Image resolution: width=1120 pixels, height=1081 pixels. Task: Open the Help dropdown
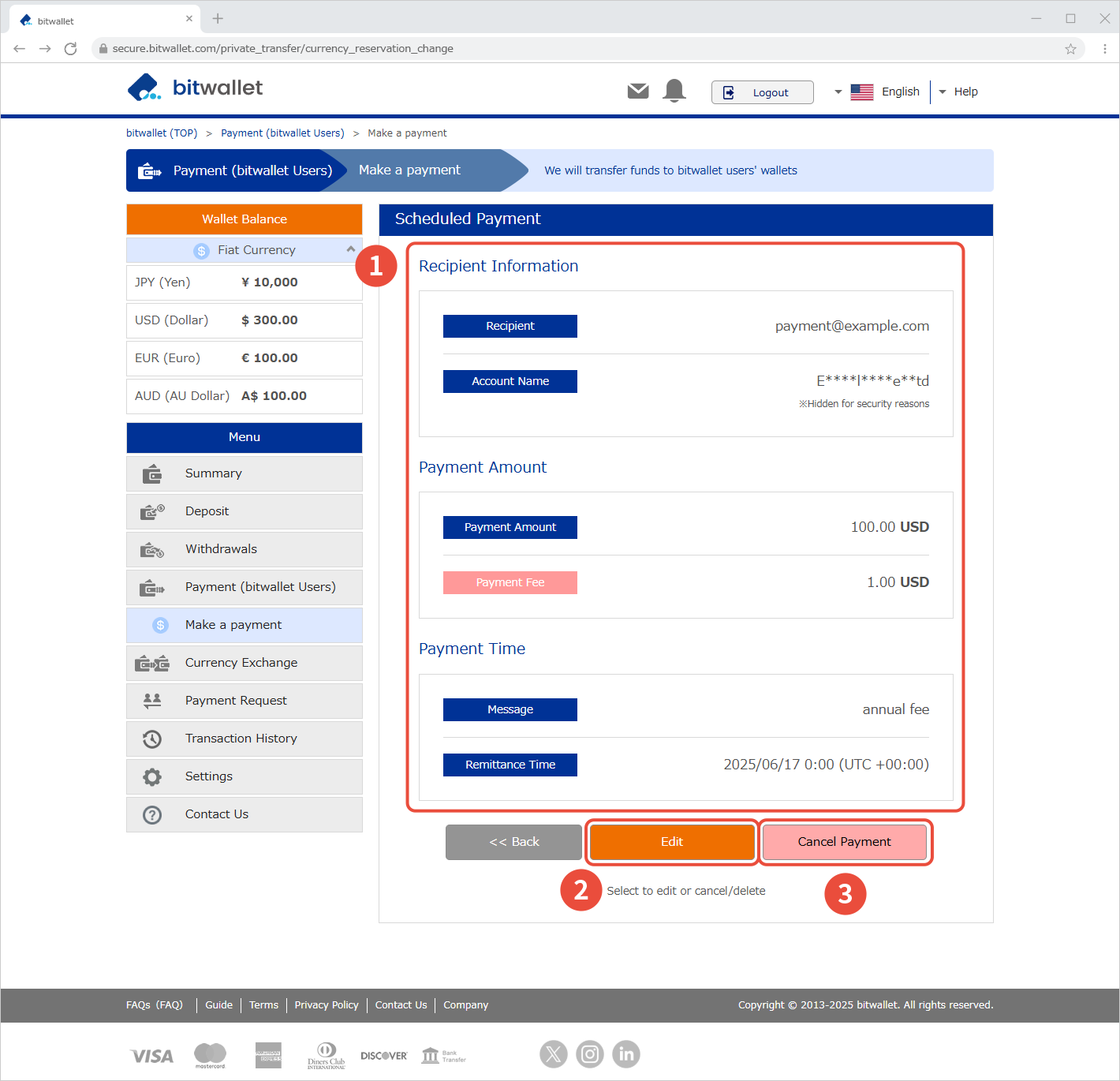(x=958, y=92)
